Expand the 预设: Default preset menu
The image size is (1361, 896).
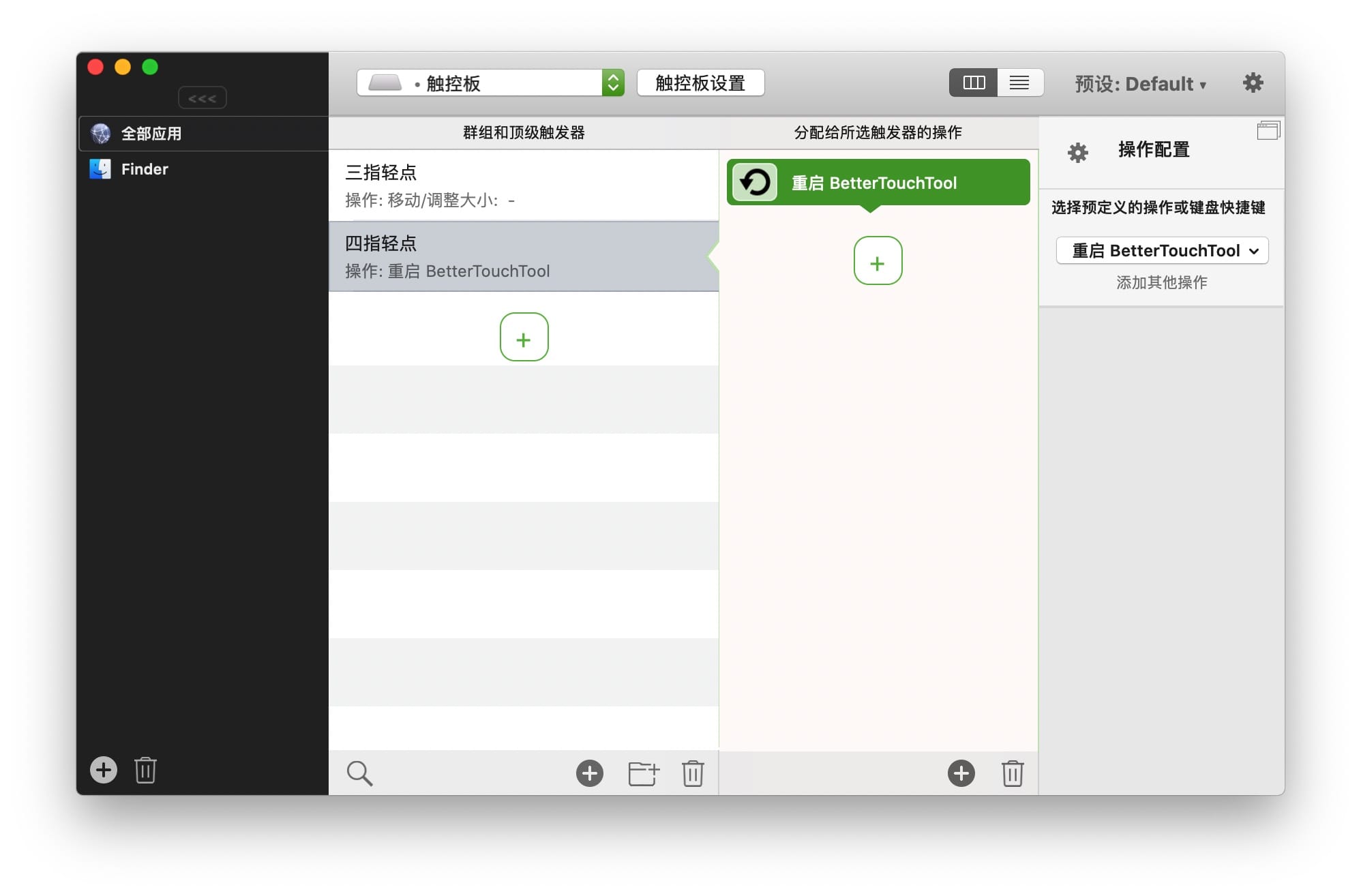coord(1140,84)
